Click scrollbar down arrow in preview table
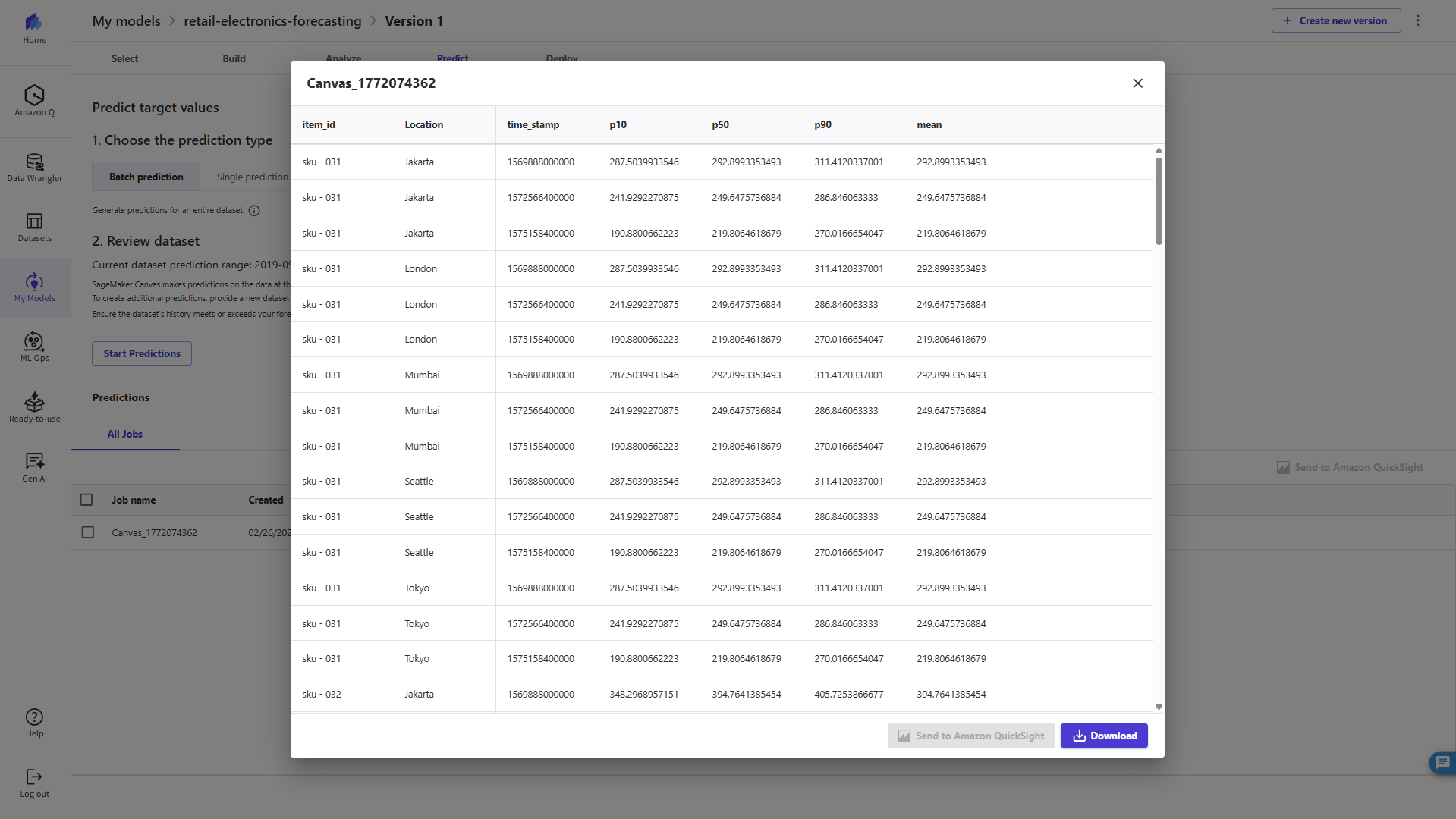This screenshot has width=1456, height=819. [x=1159, y=707]
